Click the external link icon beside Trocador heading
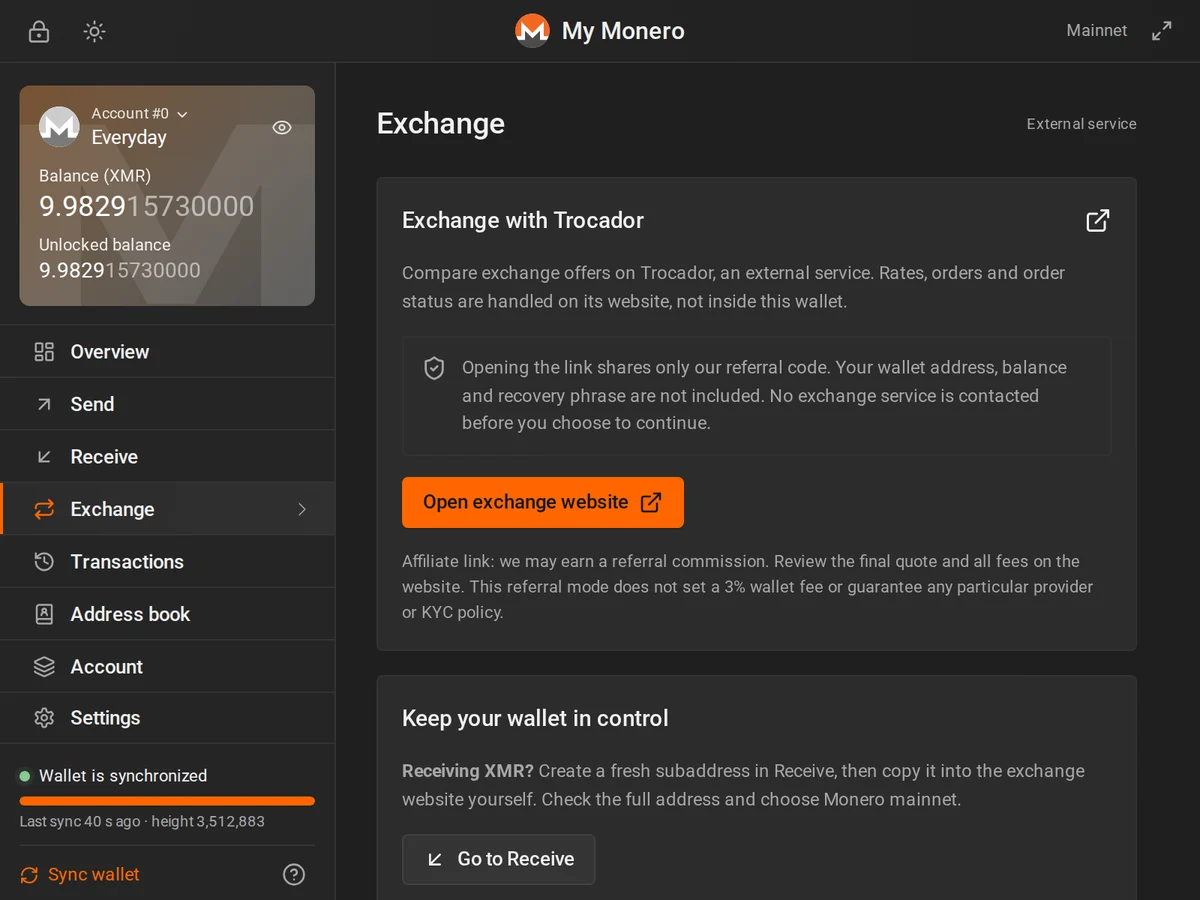This screenshot has width=1200, height=900. click(1098, 221)
